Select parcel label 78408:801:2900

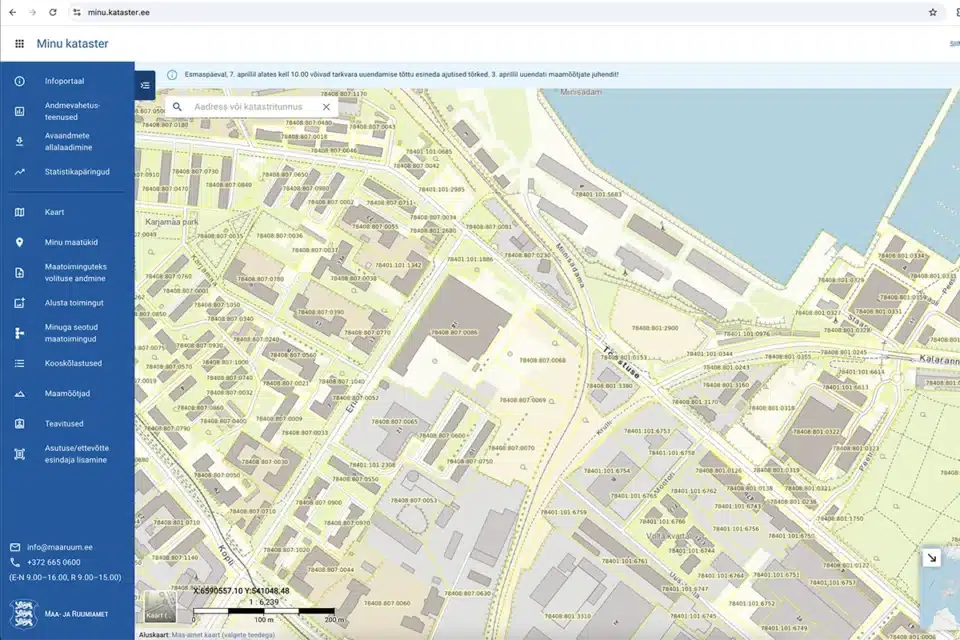(x=654, y=328)
